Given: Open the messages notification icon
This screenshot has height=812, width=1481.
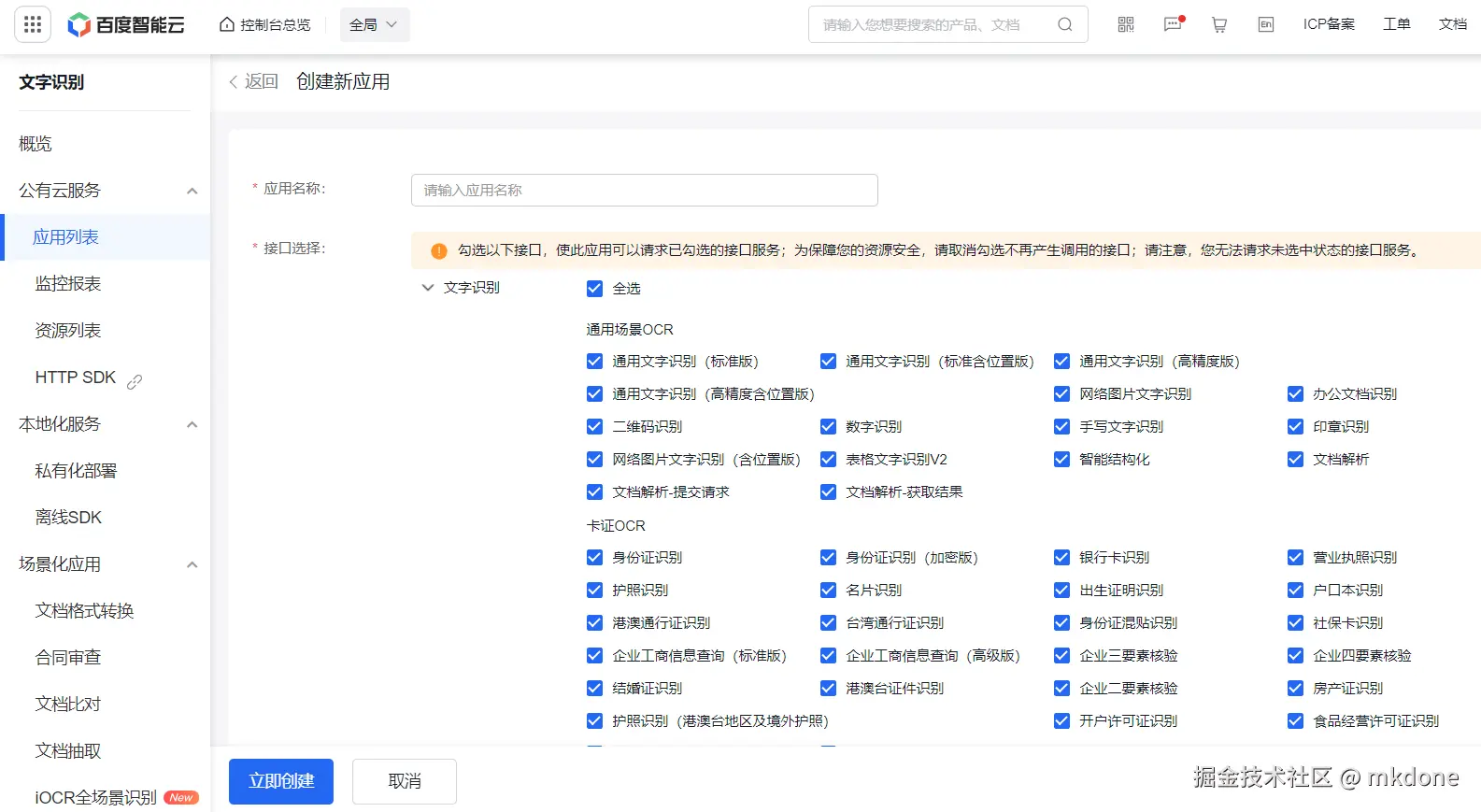Looking at the screenshot, I should (1173, 24).
